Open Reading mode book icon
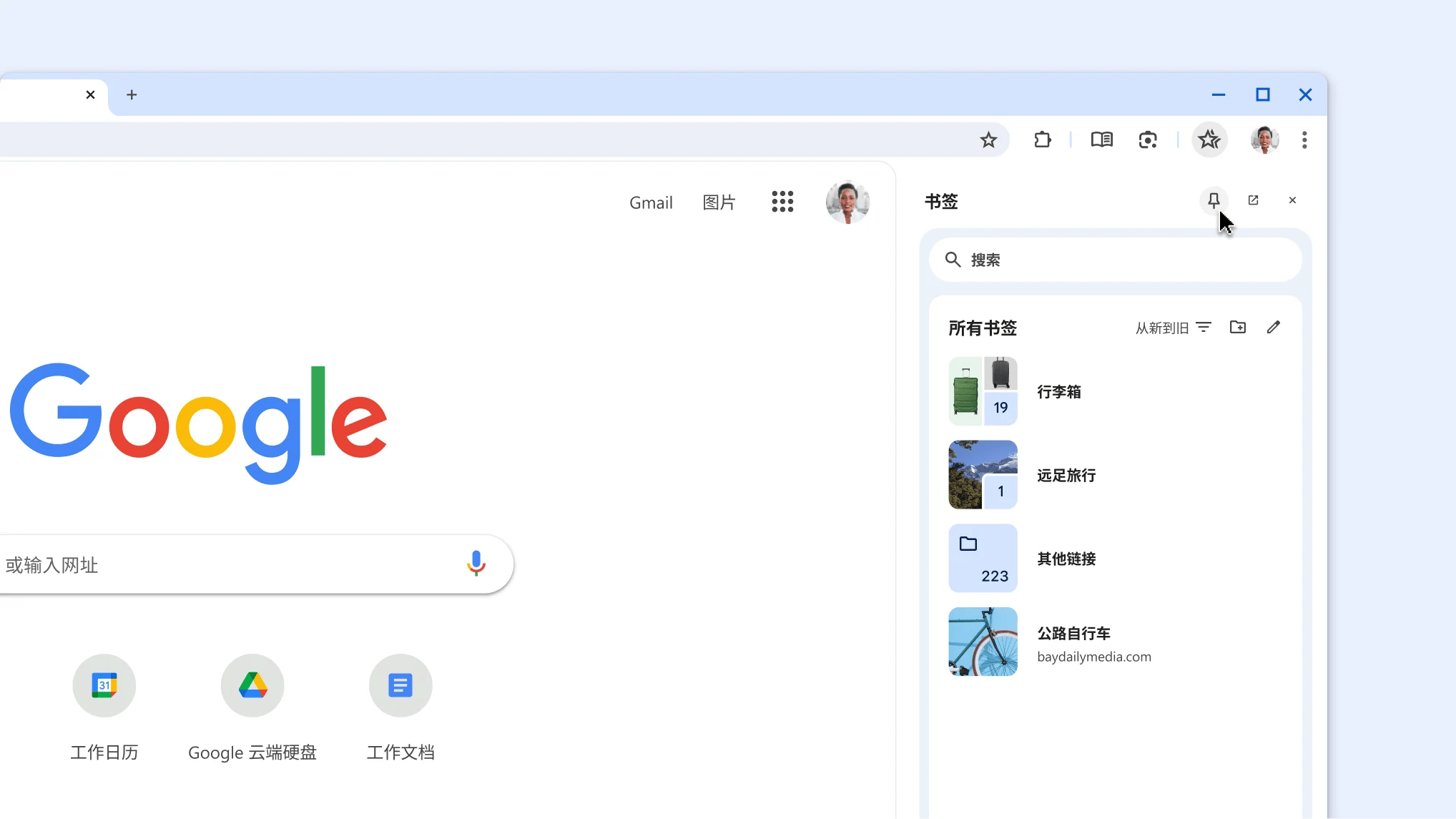 point(1101,140)
